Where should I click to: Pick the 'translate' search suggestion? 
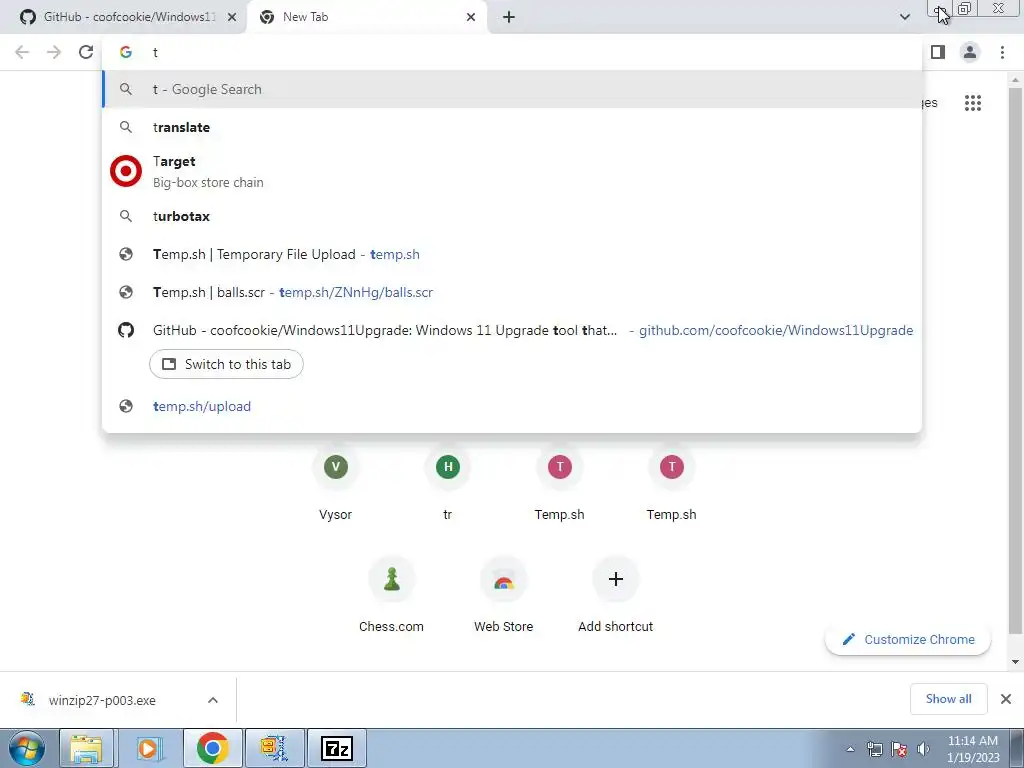tap(512, 127)
